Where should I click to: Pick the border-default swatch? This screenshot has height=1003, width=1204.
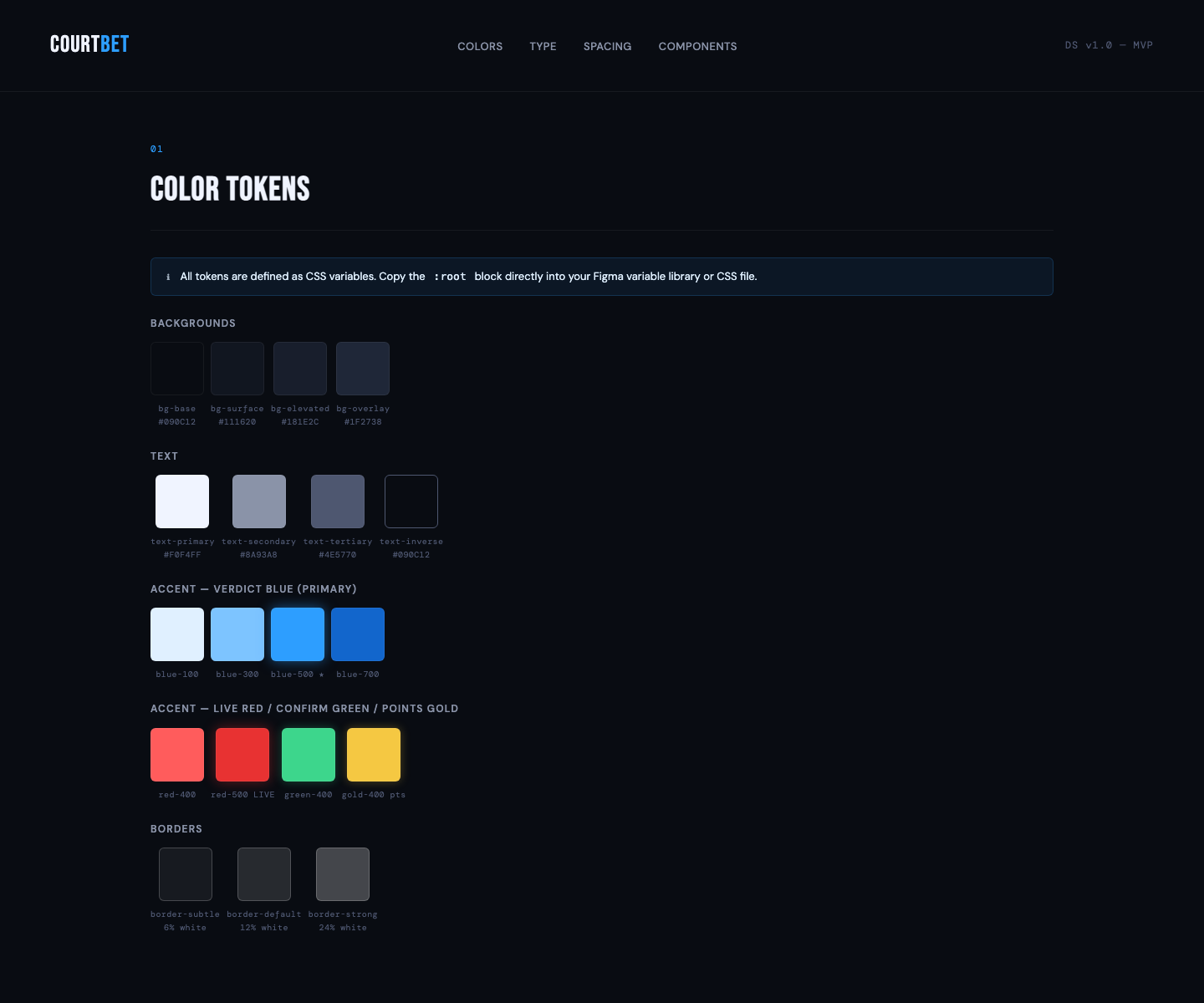tap(264, 874)
